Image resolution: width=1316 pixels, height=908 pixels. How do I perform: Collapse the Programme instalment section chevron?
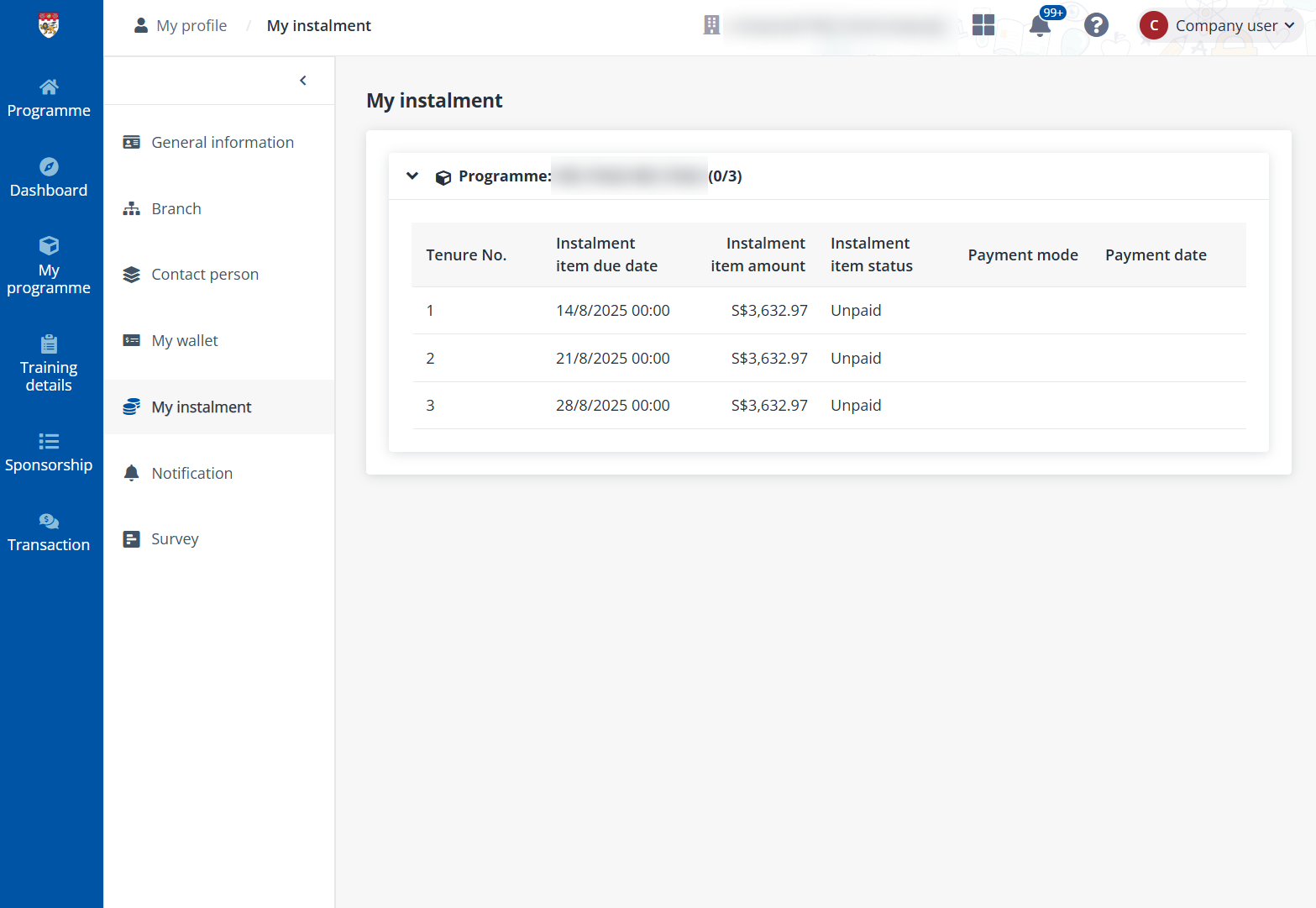[x=412, y=176]
